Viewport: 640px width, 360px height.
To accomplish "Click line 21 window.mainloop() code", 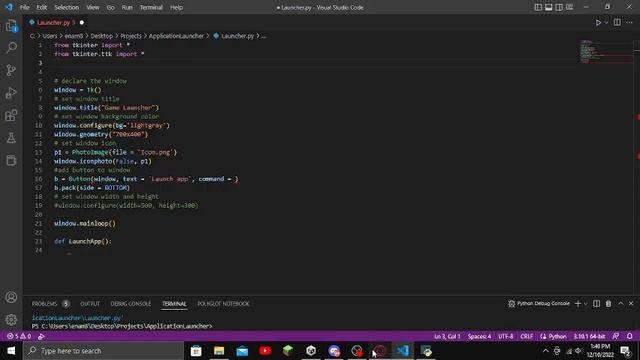I will tap(85, 223).
